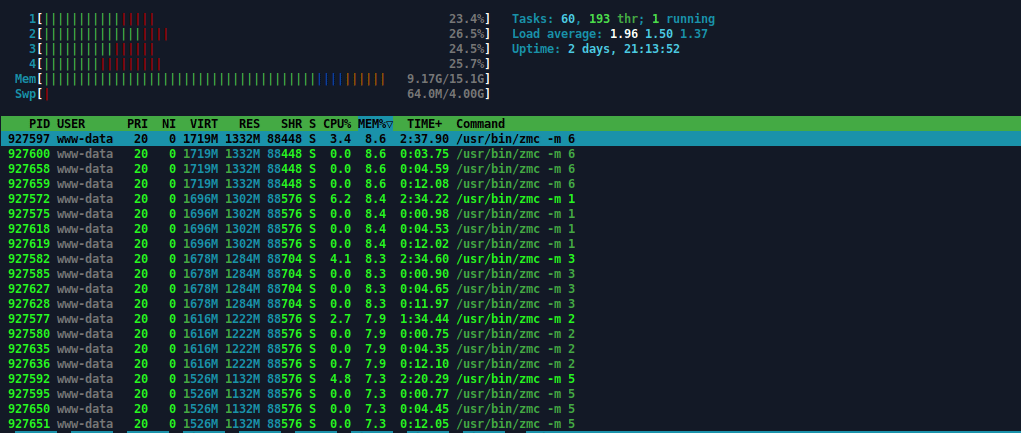Click CPU% value 4.8

point(341,378)
